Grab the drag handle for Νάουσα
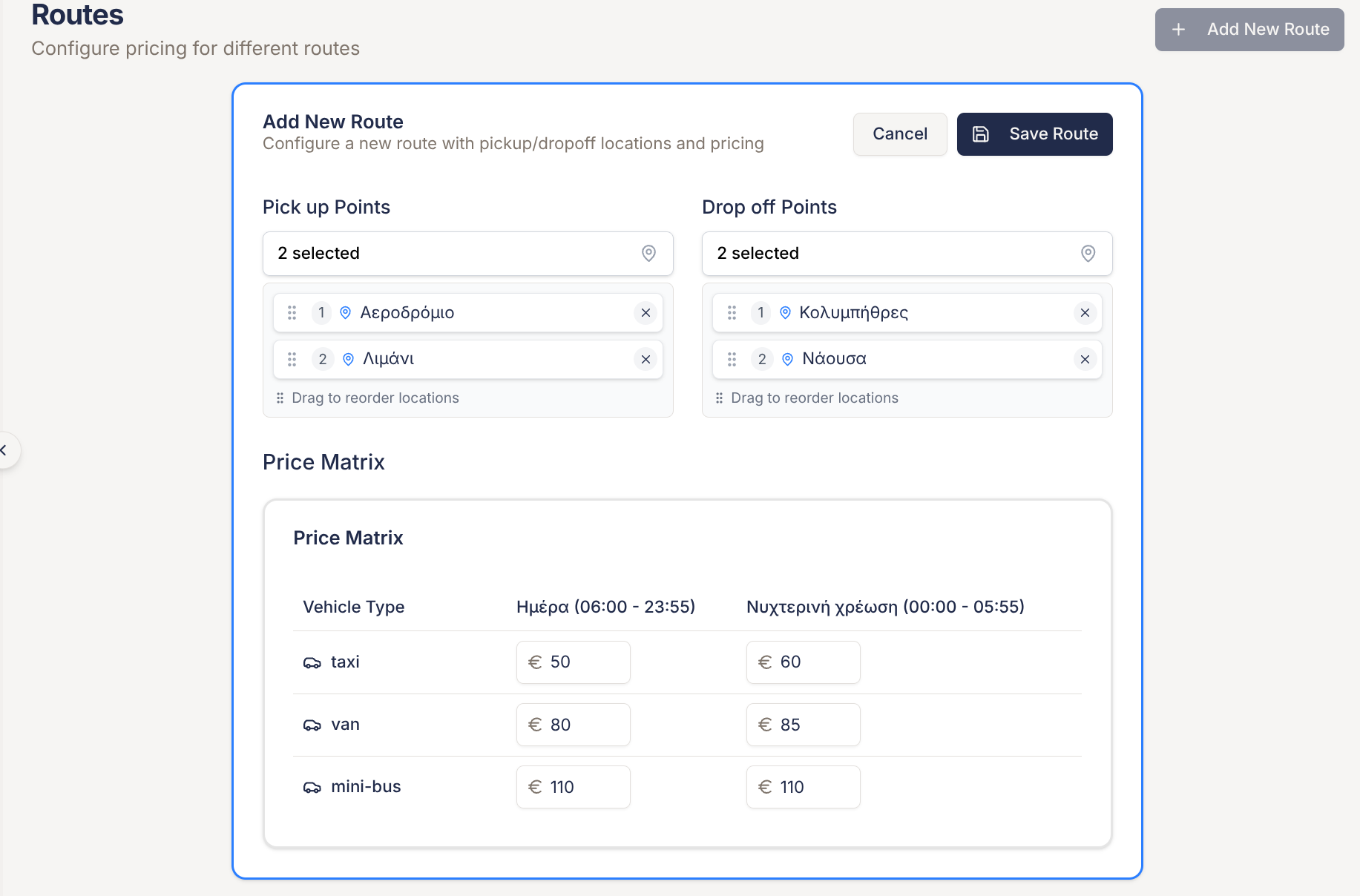This screenshot has width=1360, height=896. pyautogui.click(x=732, y=360)
